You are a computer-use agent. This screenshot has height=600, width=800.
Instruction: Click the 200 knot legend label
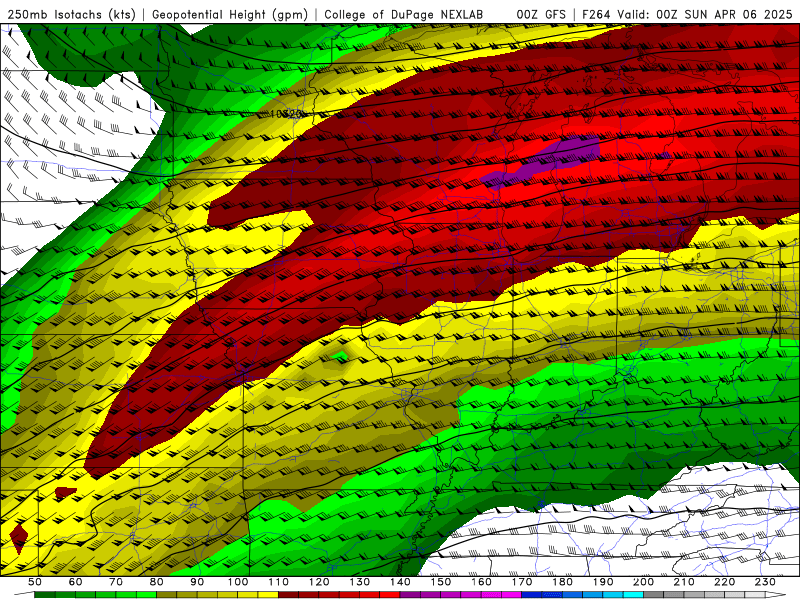[x=644, y=582]
